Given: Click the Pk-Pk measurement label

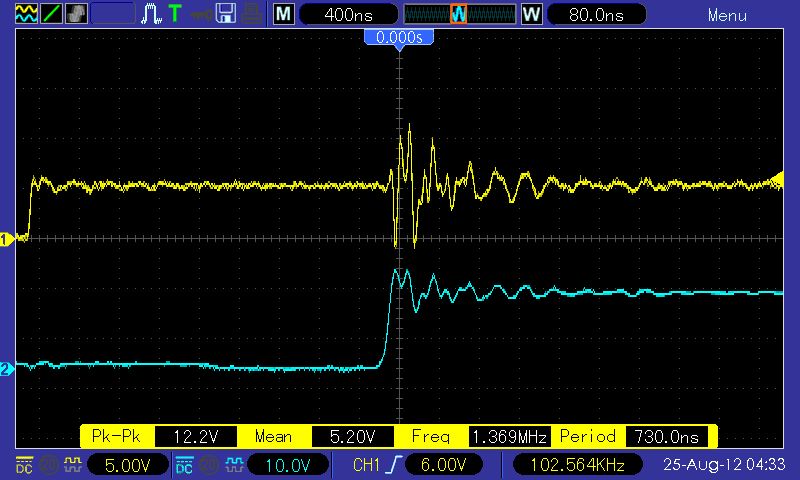Looking at the screenshot, I should coord(116,437).
